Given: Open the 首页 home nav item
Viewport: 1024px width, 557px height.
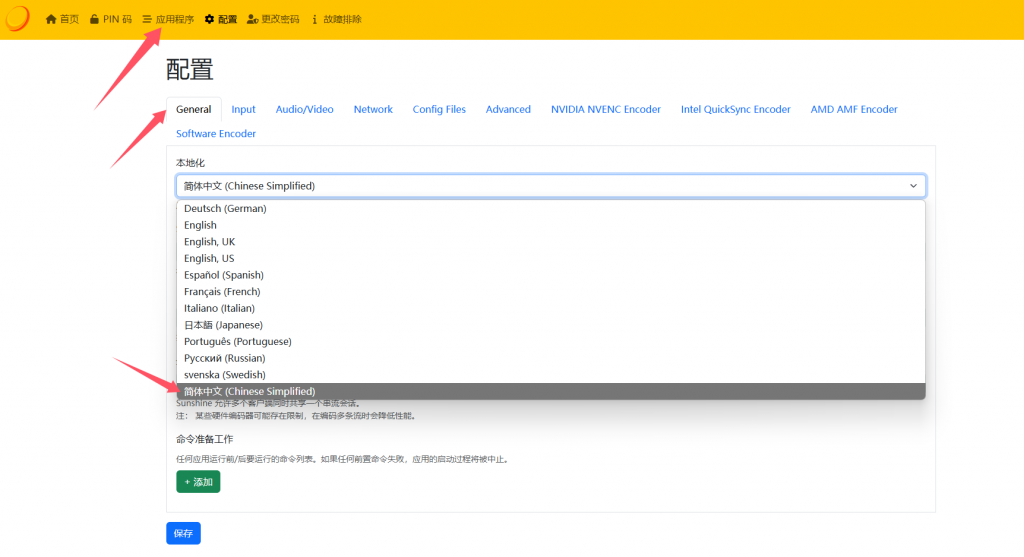Looking at the screenshot, I should (x=62, y=20).
